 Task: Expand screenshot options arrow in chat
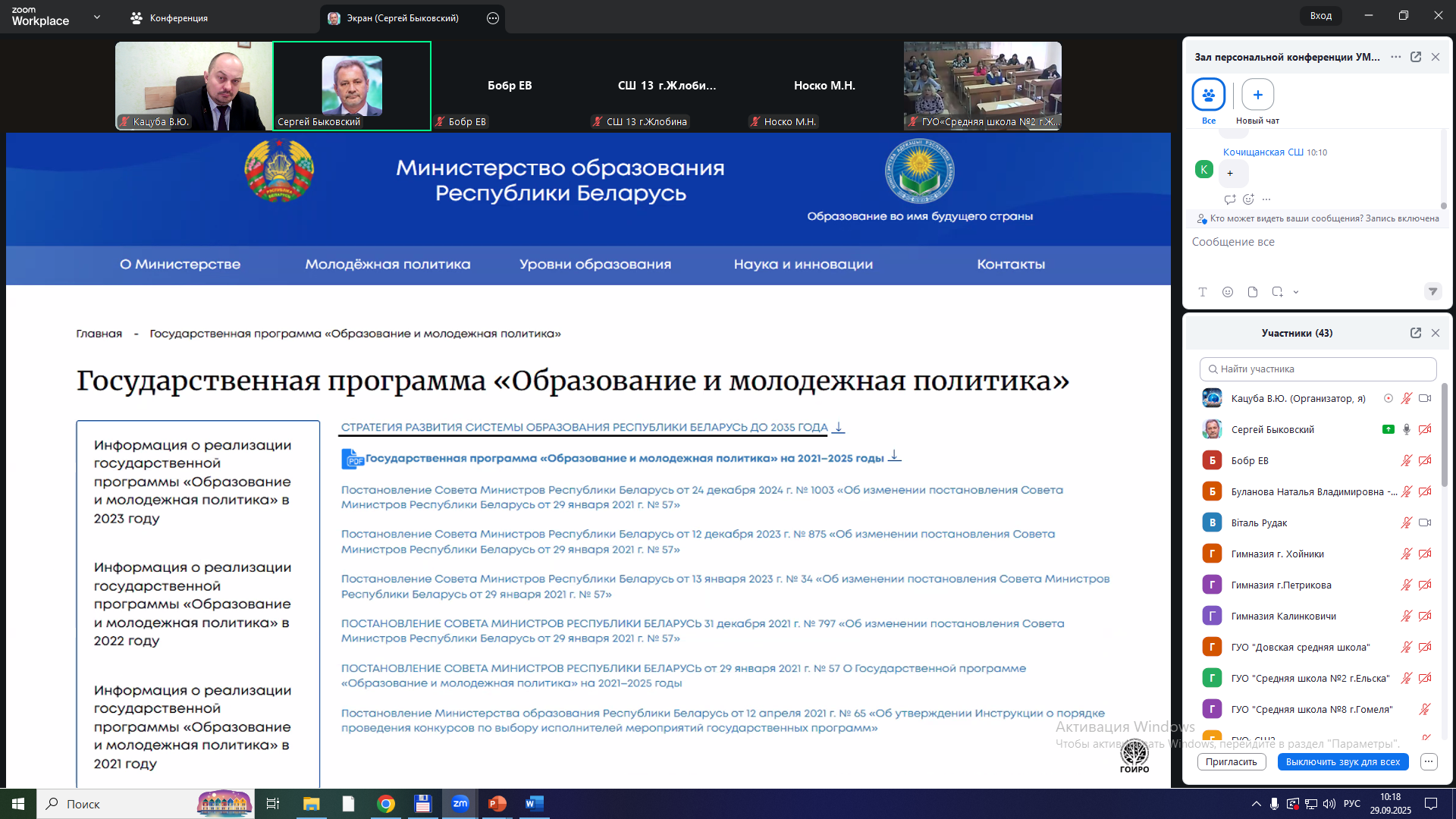point(1296,292)
